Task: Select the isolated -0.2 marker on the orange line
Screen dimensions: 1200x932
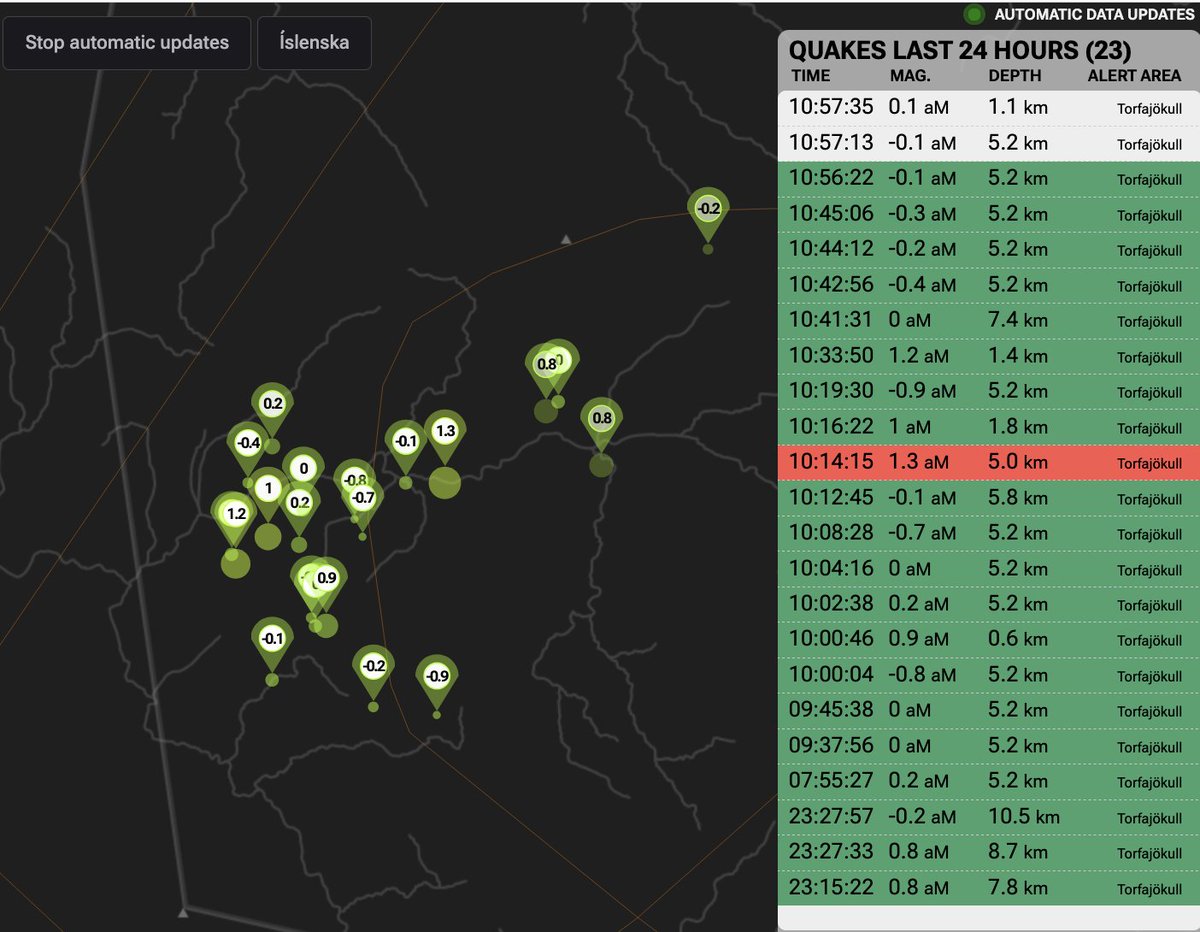Action: pos(708,215)
